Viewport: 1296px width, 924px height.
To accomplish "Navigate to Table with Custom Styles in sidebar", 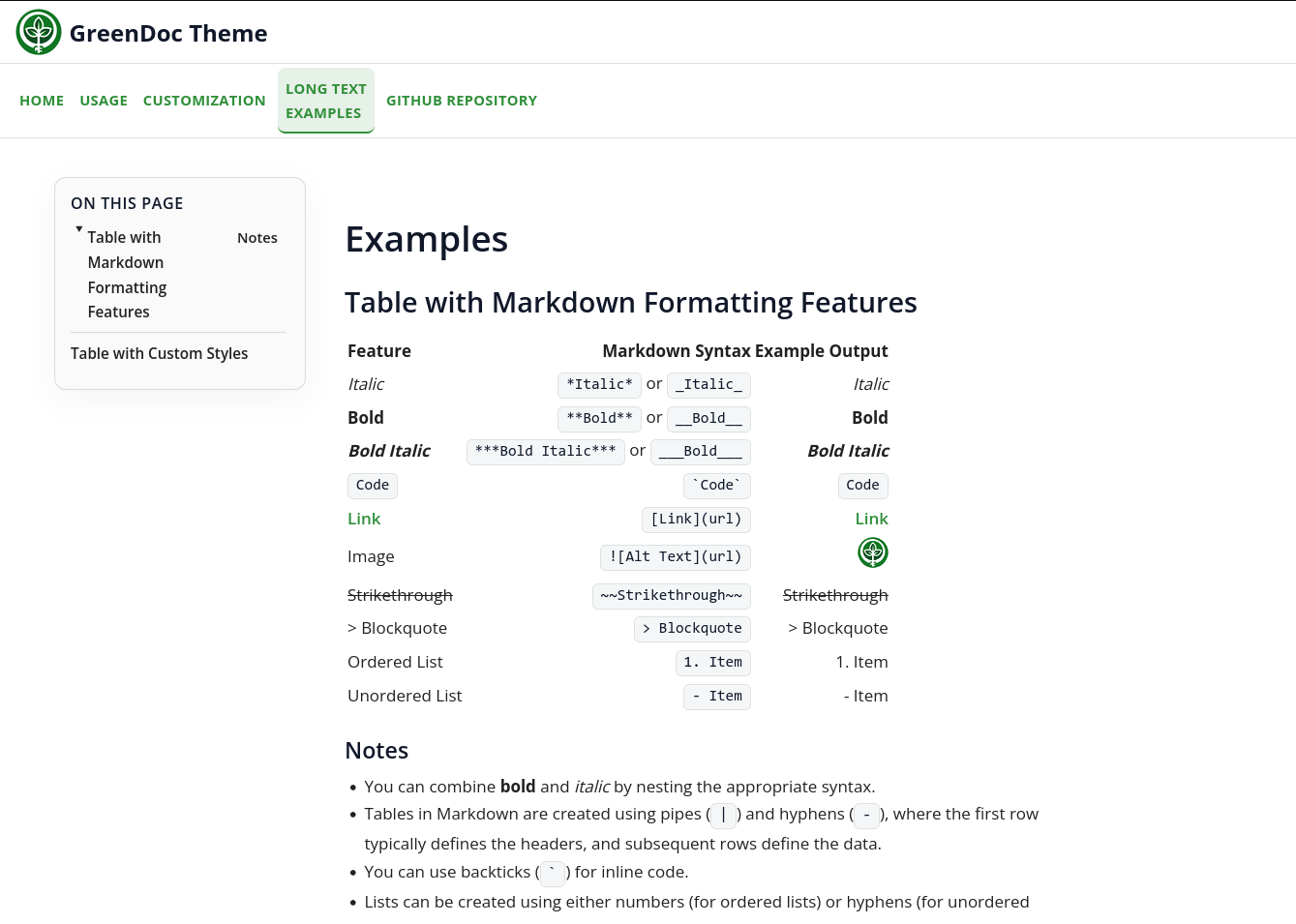I will [159, 353].
